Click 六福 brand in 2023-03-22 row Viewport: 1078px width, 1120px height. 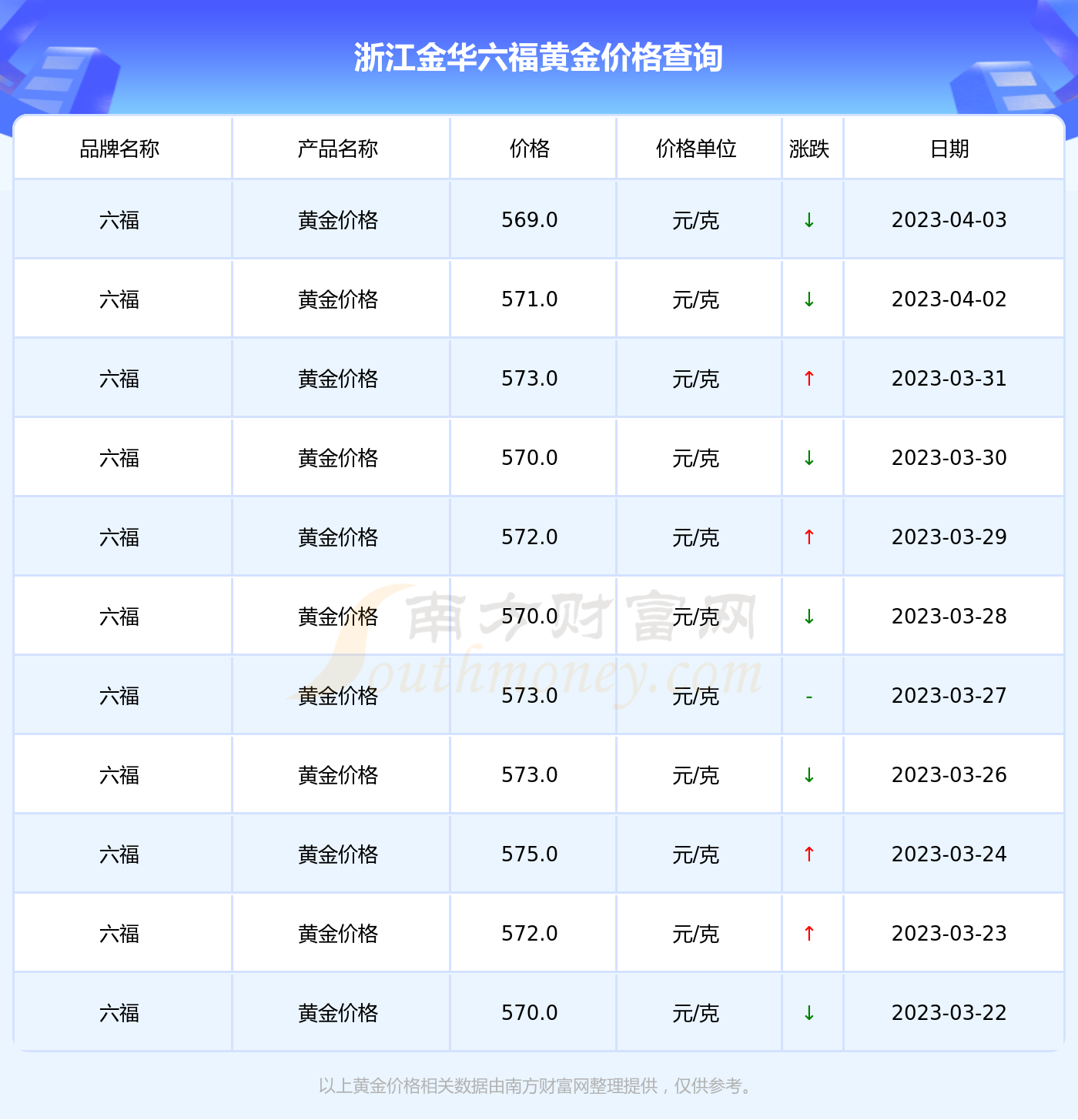coord(119,1014)
